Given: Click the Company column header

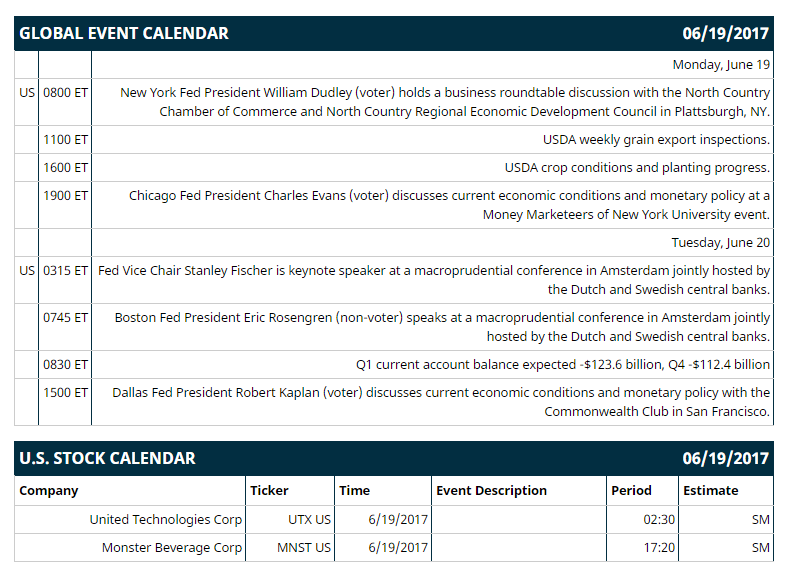Looking at the screenshot, I should (x=49, y=491).
